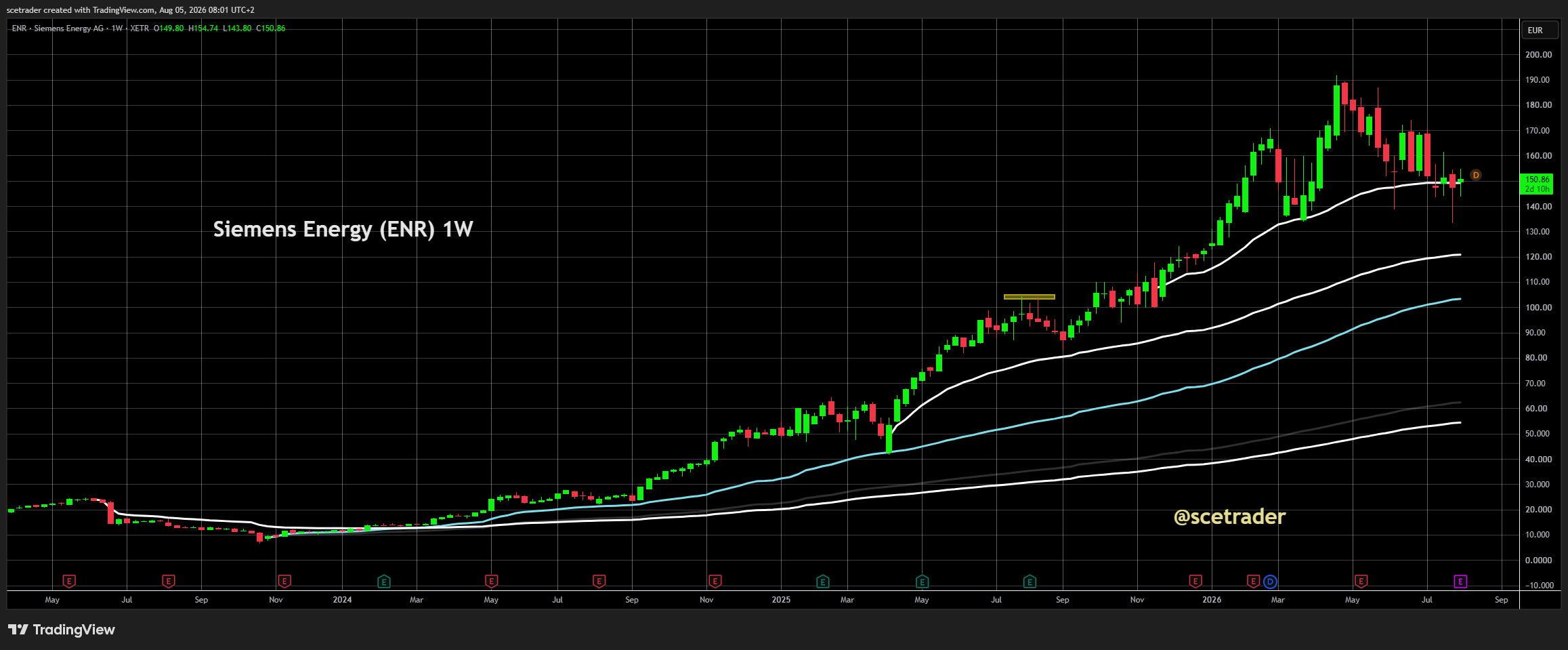
Task: Click the high value H154.74 in the legend
Action: pyautogui.click(x=203, y=28)
